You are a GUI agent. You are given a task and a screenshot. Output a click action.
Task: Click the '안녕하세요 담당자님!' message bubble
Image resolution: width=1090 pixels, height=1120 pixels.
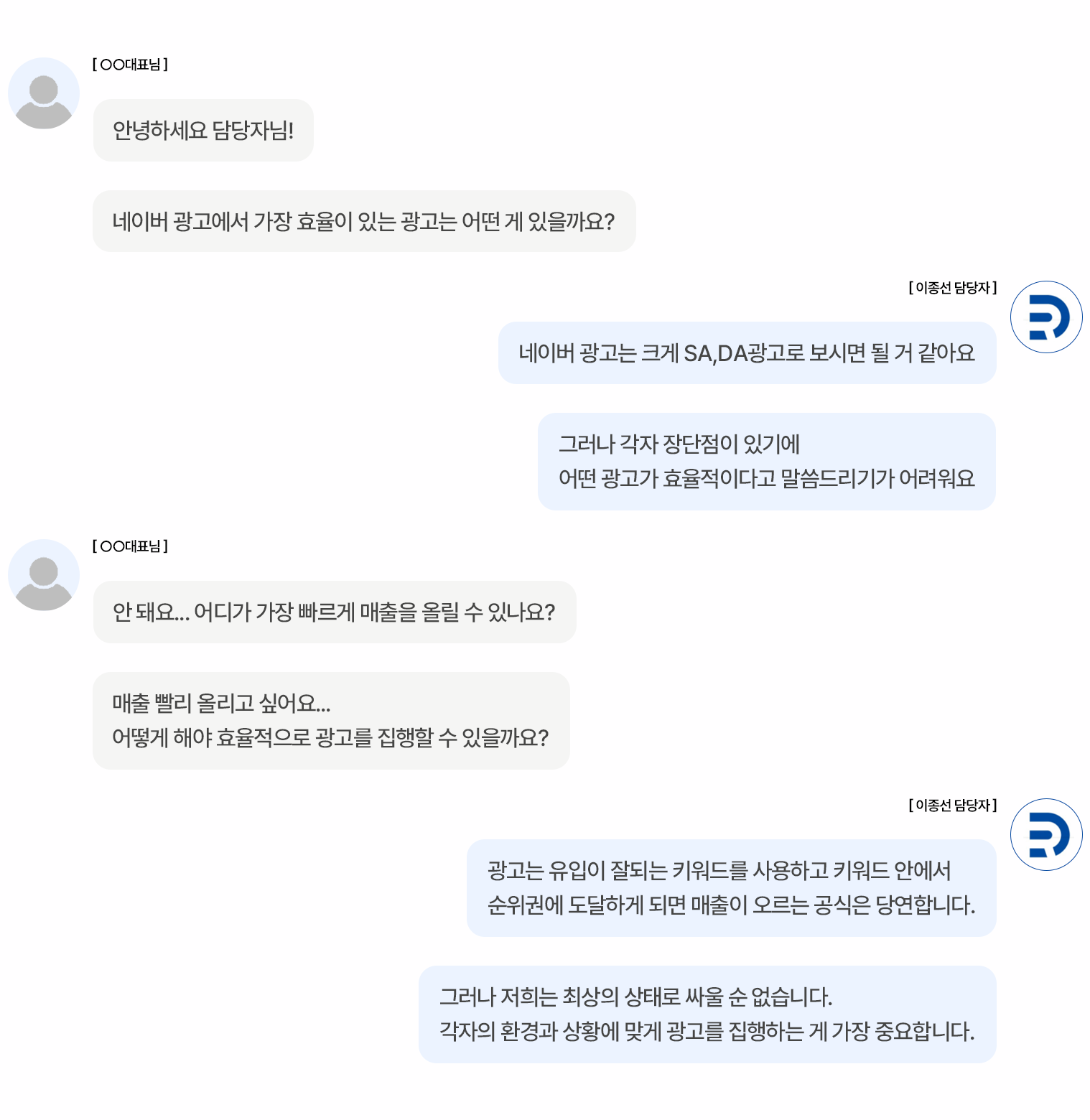tap(203, 130)
